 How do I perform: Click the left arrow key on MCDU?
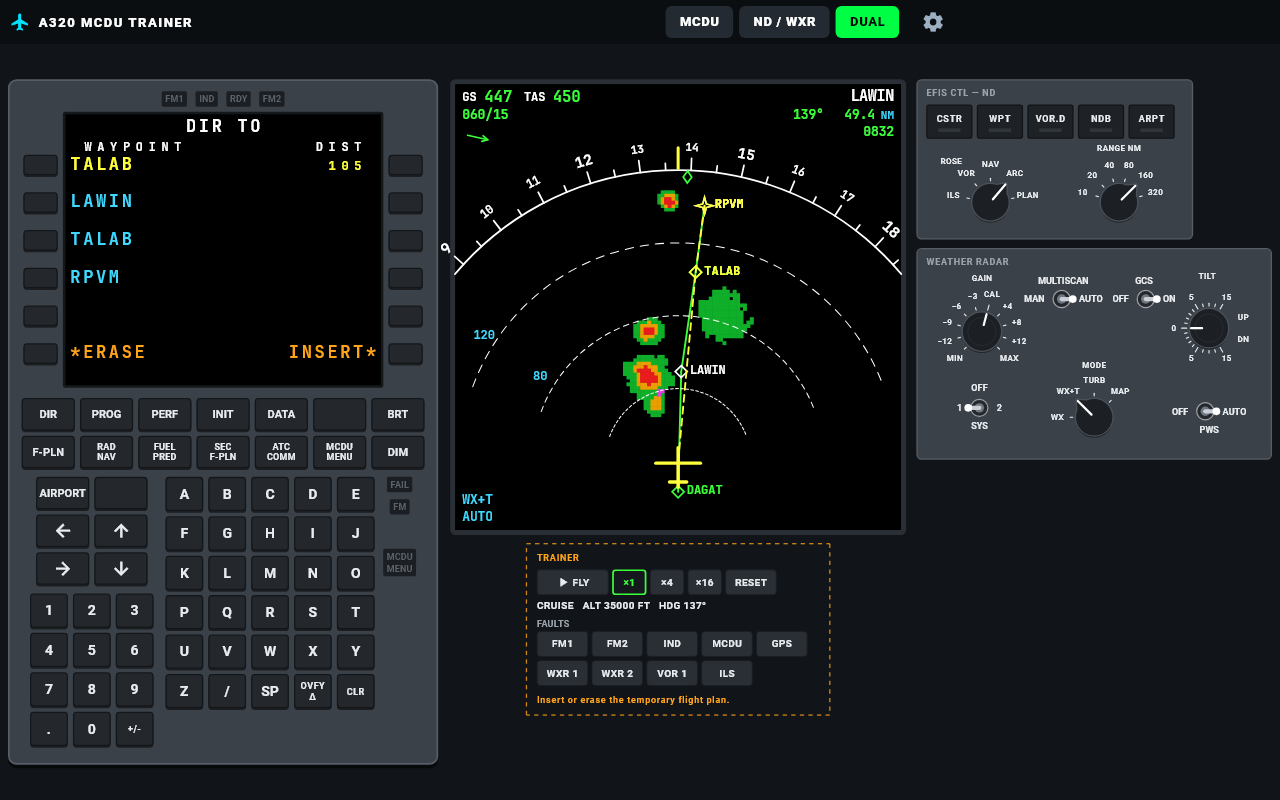(63, 531)
